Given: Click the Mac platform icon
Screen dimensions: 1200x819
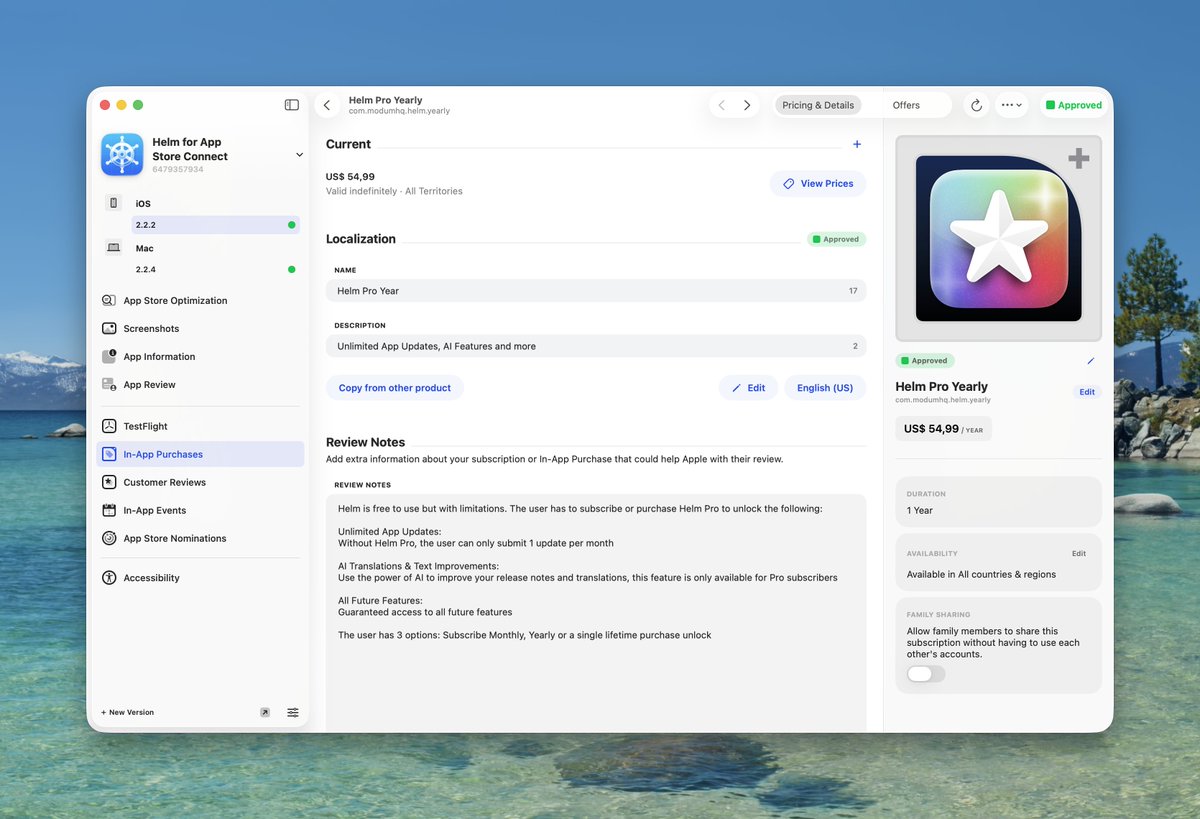Looking at the screenshot, I should click(x=114, y=248).
